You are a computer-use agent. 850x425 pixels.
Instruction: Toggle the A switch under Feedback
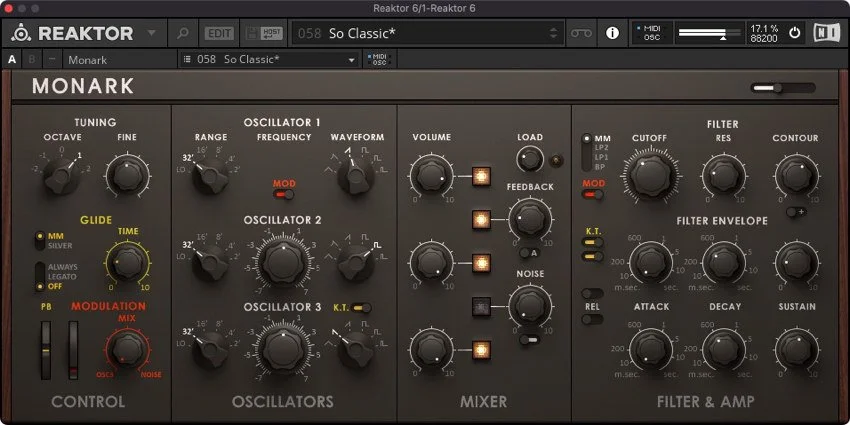(529, 253)
